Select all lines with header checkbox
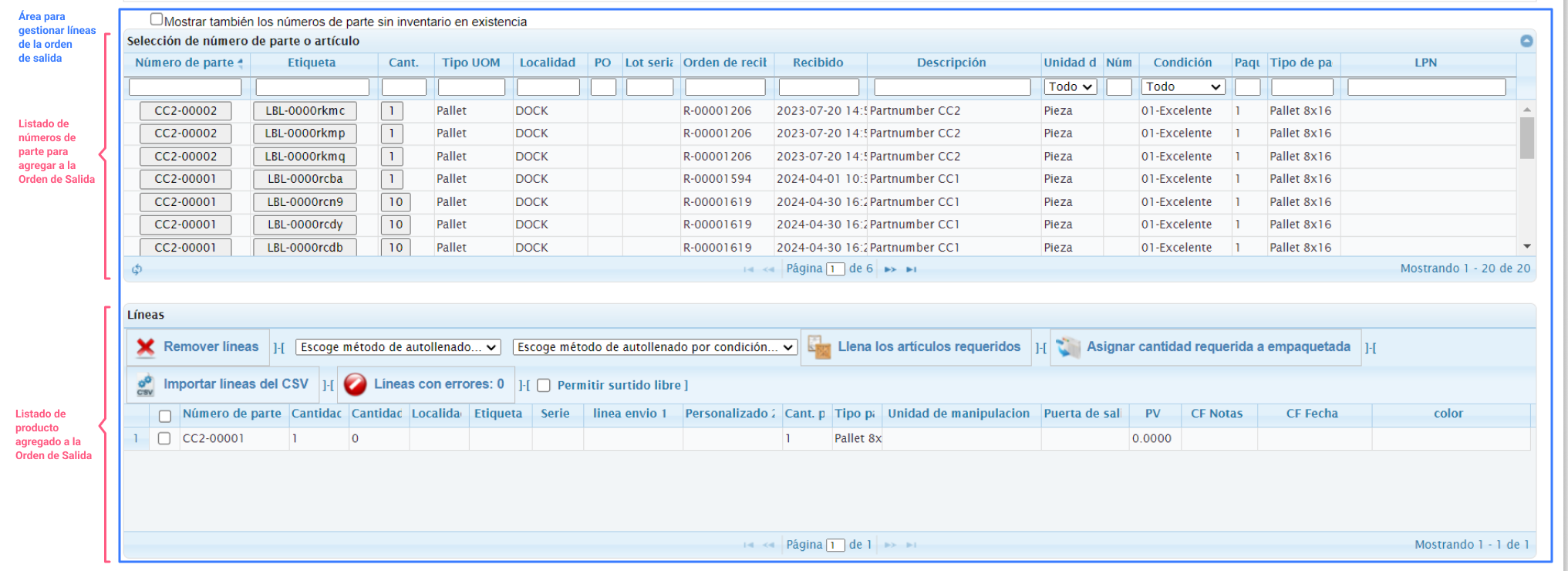1568x571 pixels. pyautogui.click(x=164, y=416)
